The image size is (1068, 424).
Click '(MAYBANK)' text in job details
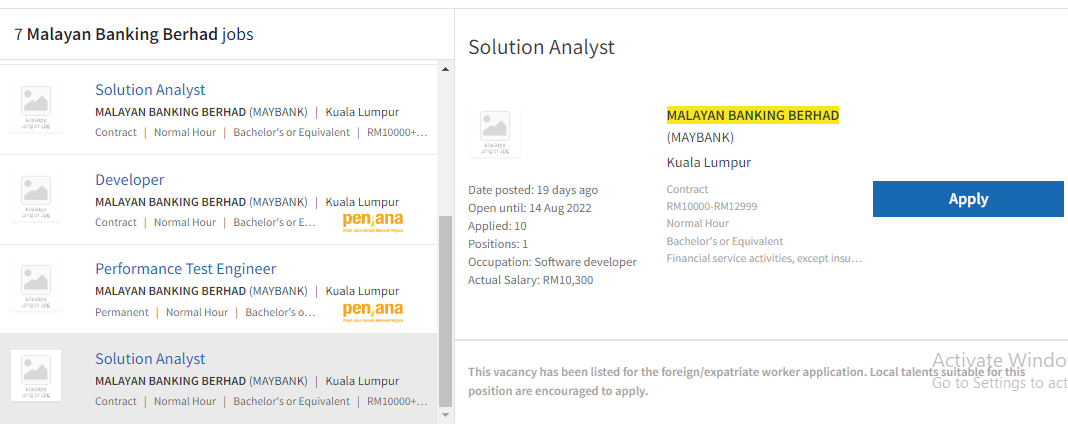click(x=700, y=137)
